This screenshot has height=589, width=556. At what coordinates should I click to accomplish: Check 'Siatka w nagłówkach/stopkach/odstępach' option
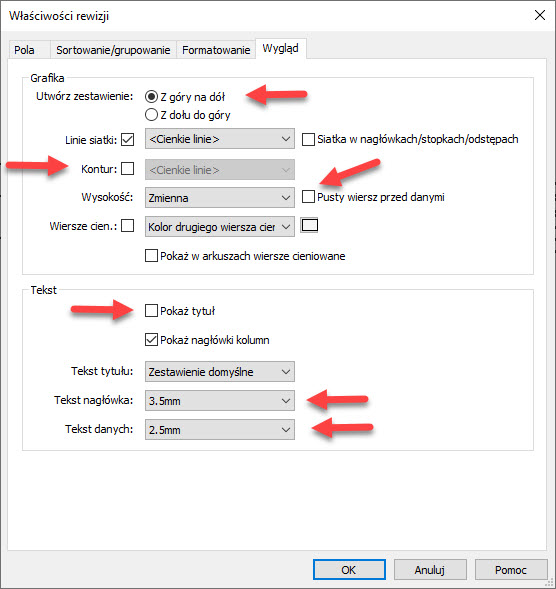coord(308,140)
